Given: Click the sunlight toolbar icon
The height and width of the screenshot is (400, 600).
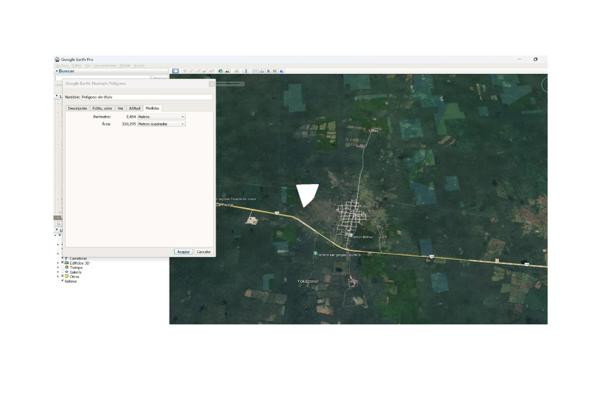Looking at the screenshot, I should pyautogui.click(x=228, y=71).
